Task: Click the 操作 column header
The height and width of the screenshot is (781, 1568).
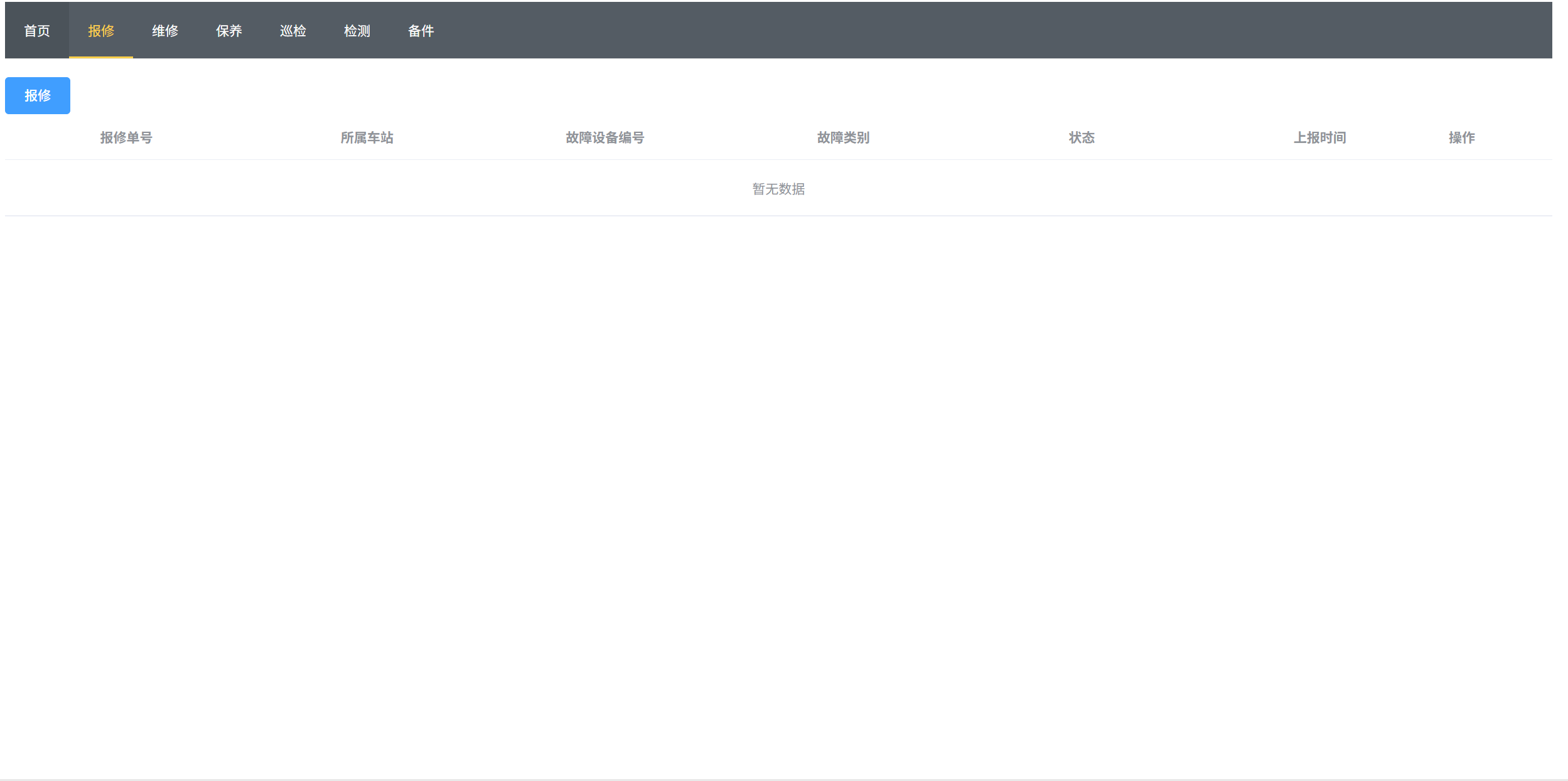Action: 1461,137
